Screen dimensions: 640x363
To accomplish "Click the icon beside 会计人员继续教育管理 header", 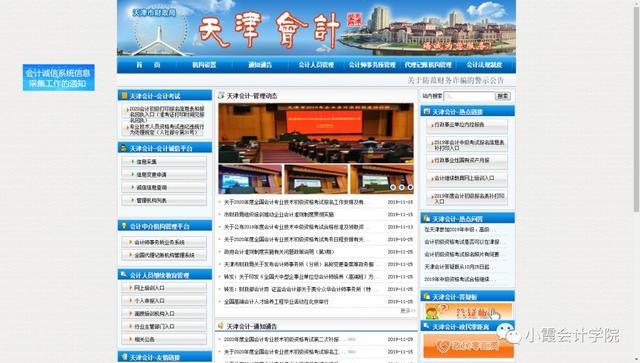I will point(124,275).
